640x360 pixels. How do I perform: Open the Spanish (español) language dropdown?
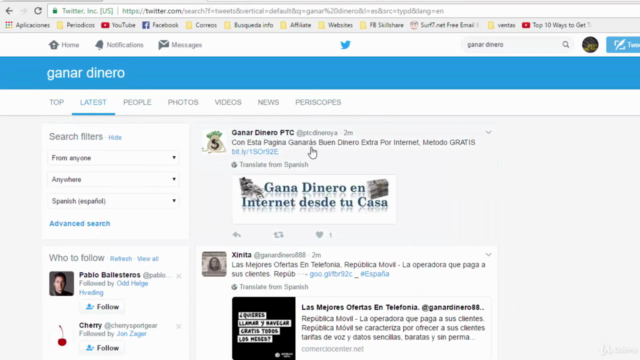(113, 201)
